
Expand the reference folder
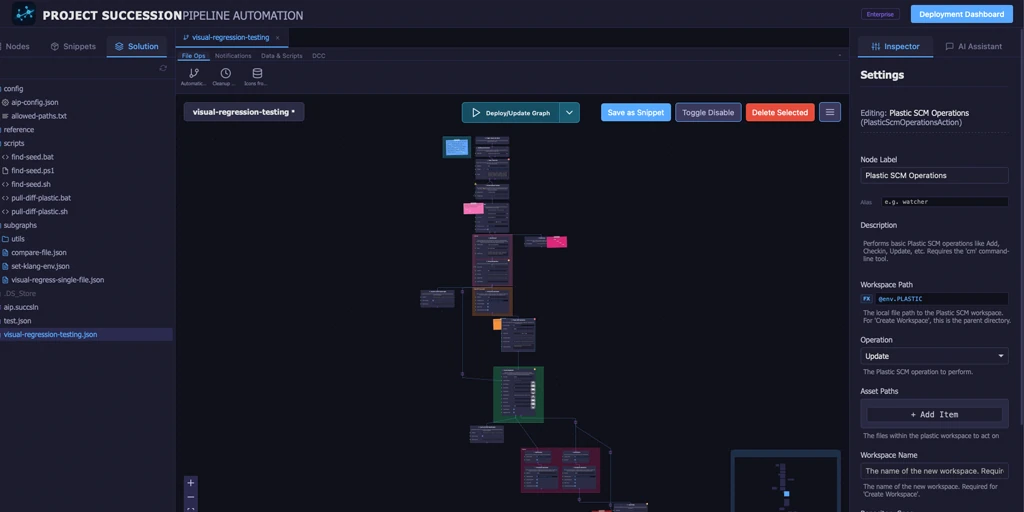[19, 130]
